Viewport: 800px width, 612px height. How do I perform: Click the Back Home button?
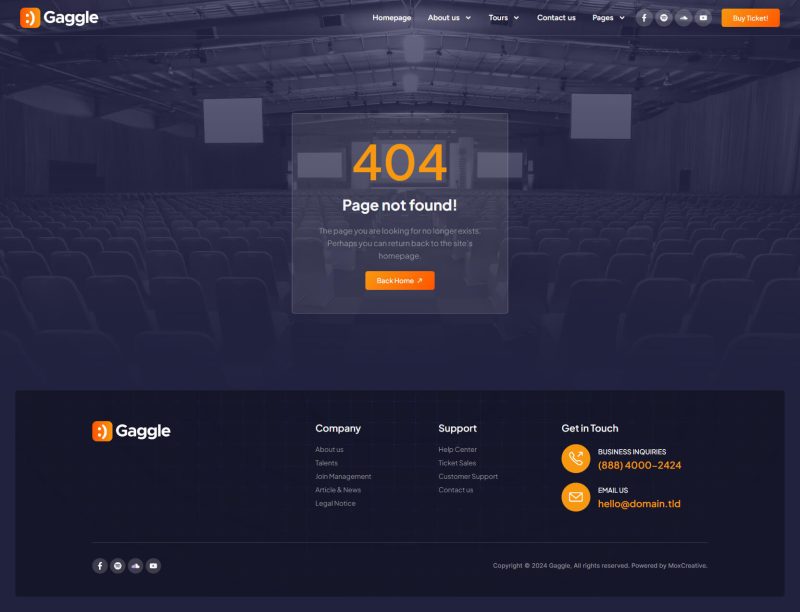[x=399, y=281]
